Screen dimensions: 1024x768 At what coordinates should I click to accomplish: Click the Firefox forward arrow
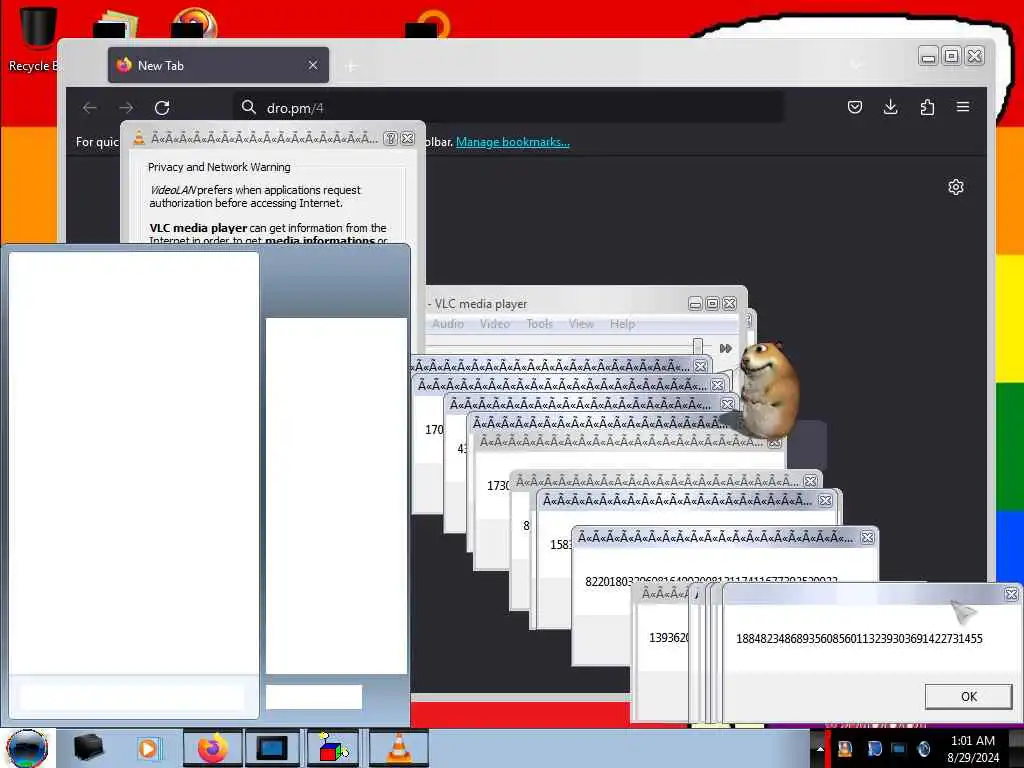(x=126, y=108)
